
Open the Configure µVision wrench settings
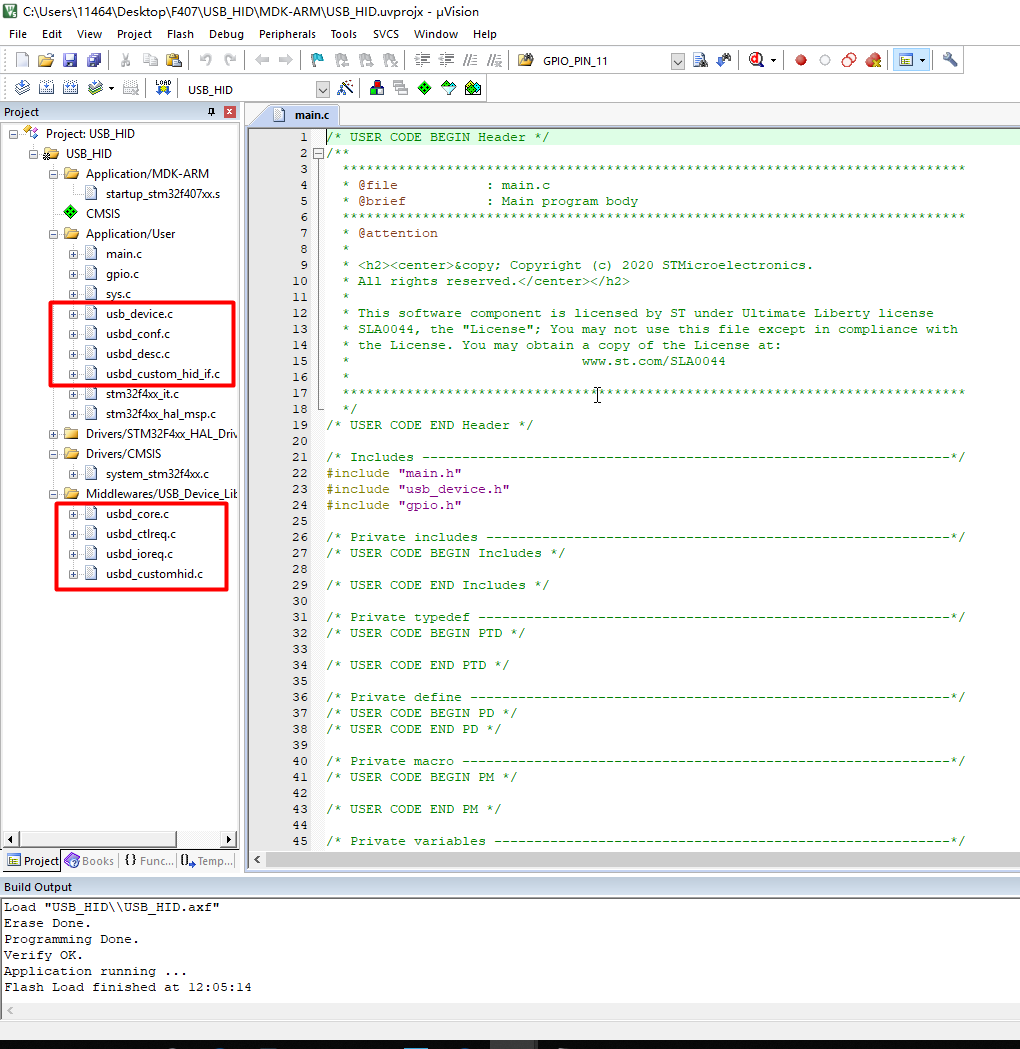coord(948,60)
